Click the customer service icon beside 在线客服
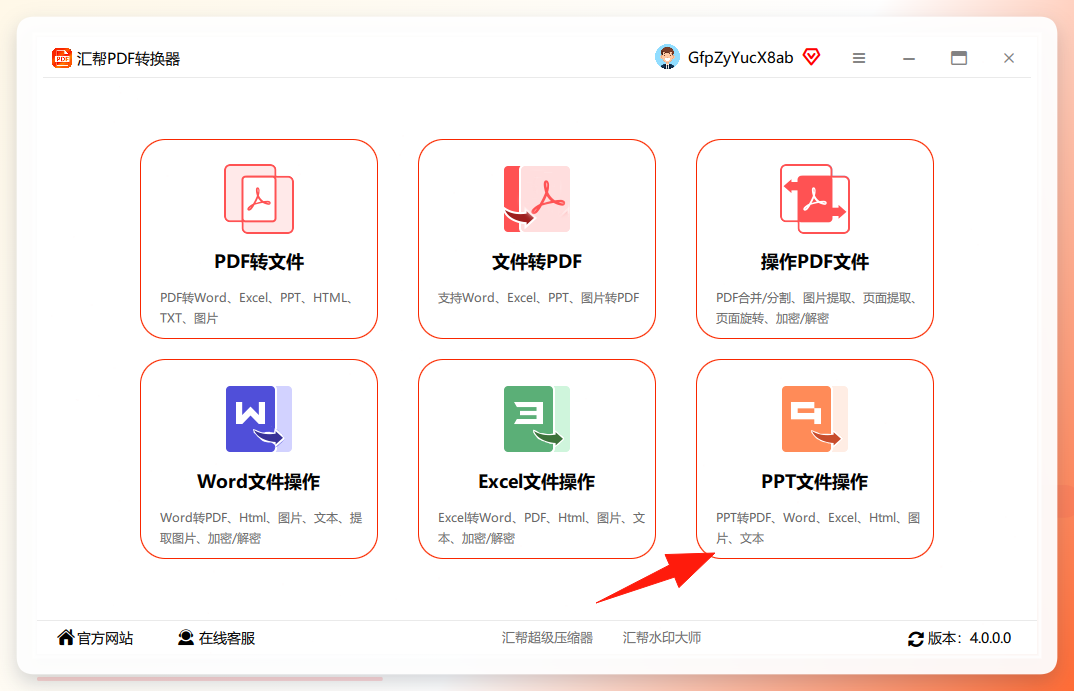Image resolution: width=1074 pixels, height=691 pixels. (186, 638)
